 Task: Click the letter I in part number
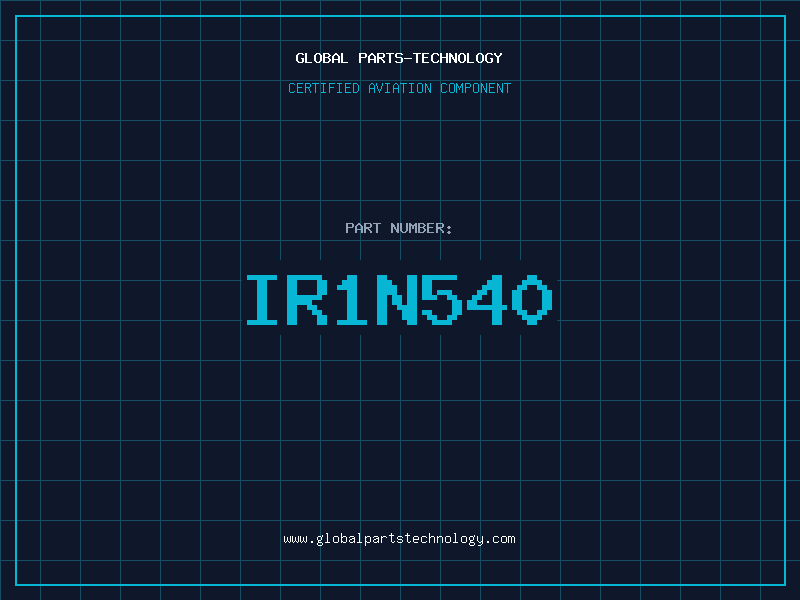pos(263,300)
